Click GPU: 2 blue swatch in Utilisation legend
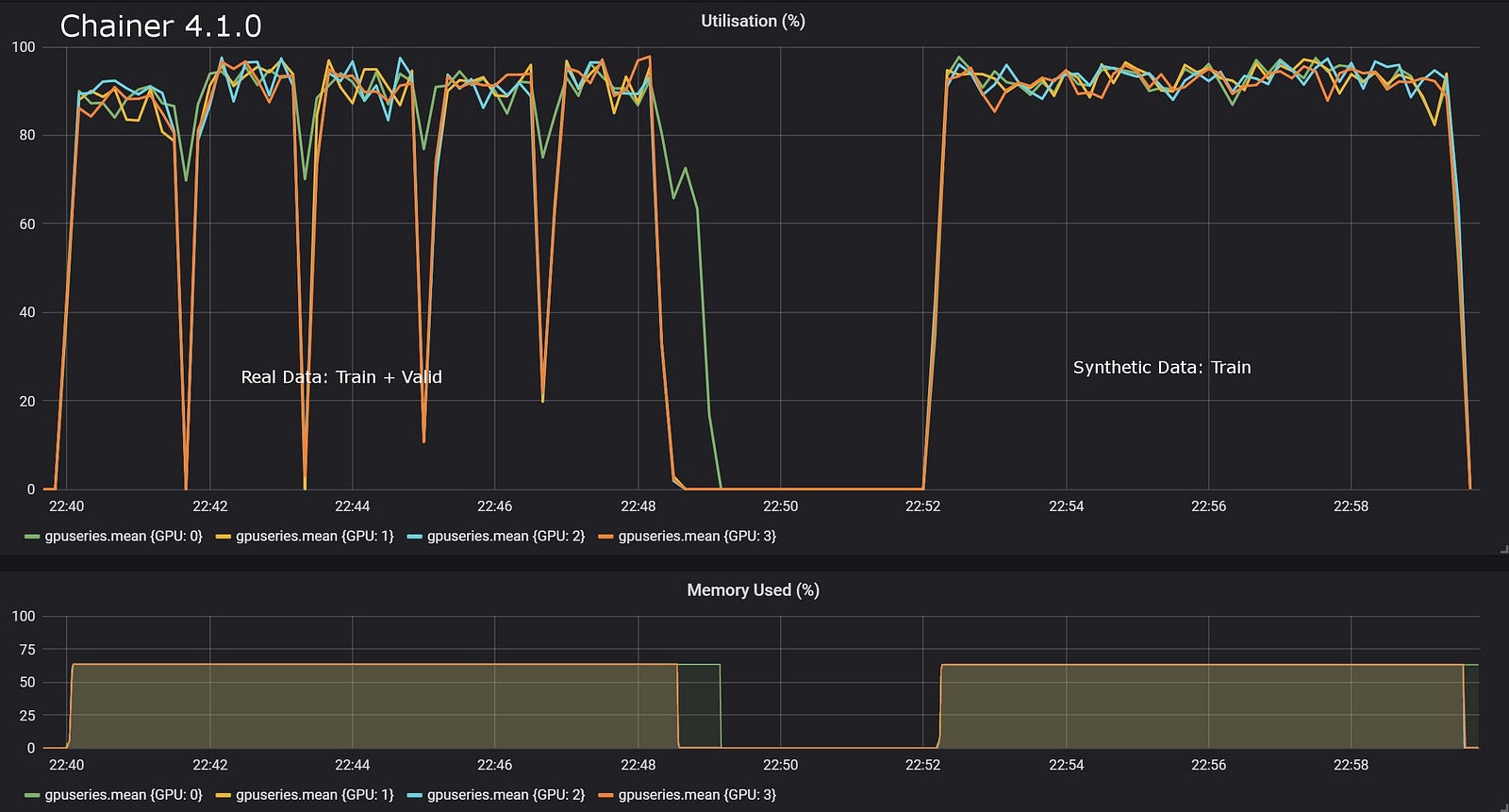 414,537
